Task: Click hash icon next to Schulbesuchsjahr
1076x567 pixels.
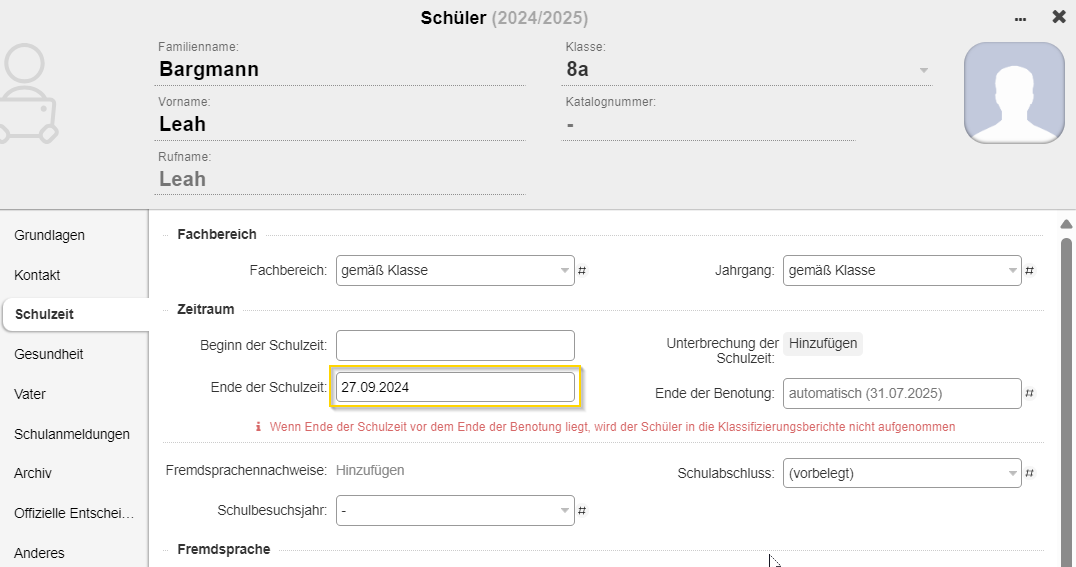Action: pos(582,511)
